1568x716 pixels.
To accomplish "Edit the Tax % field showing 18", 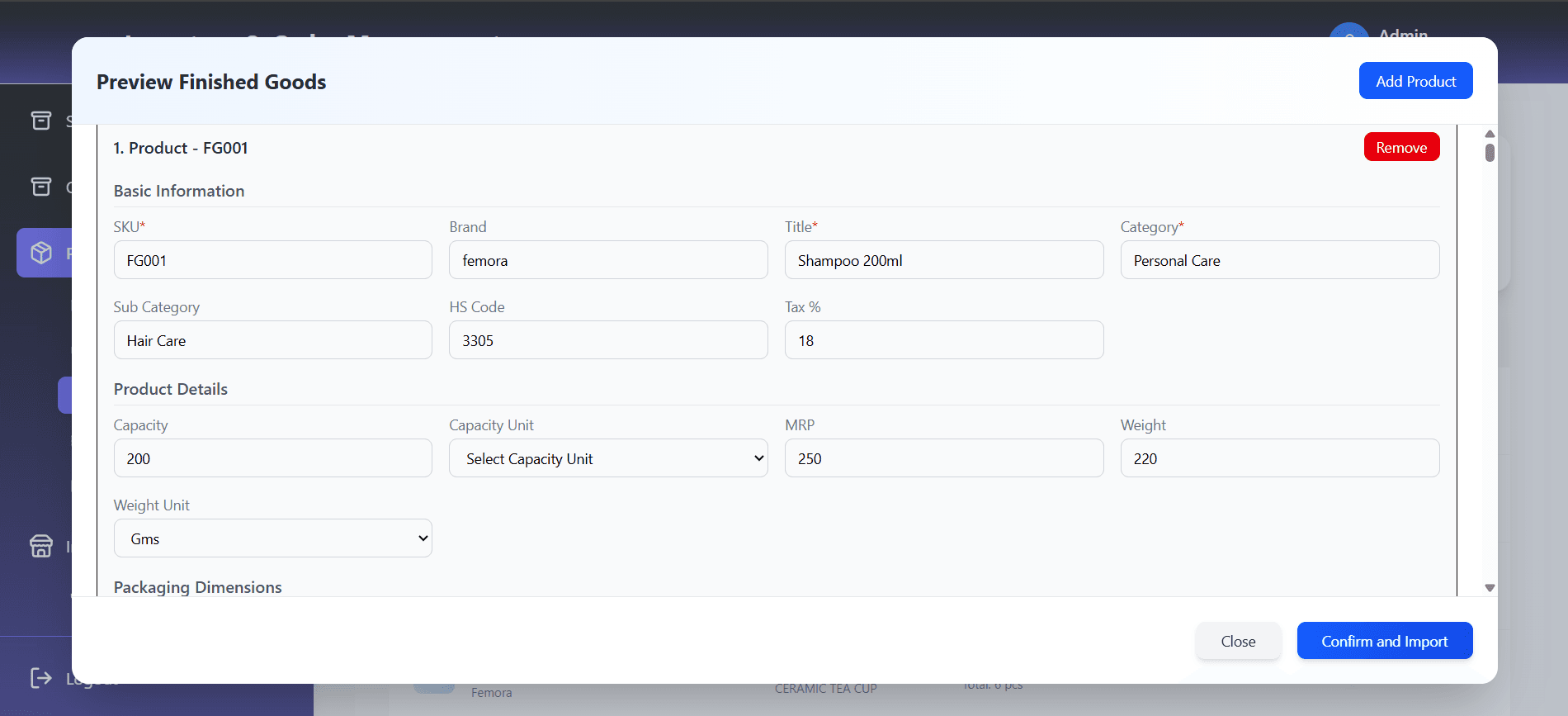I will click(x=943, y=340).
